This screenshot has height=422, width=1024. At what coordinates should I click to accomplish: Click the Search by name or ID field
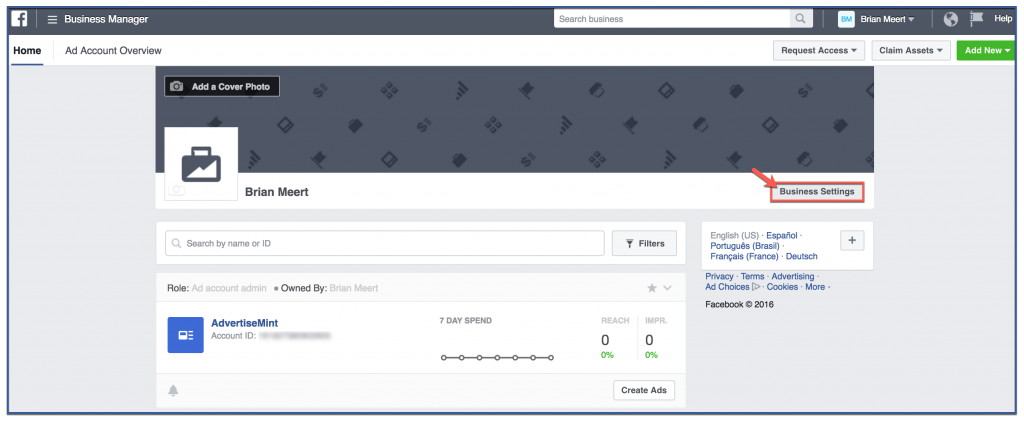(385, 243)
